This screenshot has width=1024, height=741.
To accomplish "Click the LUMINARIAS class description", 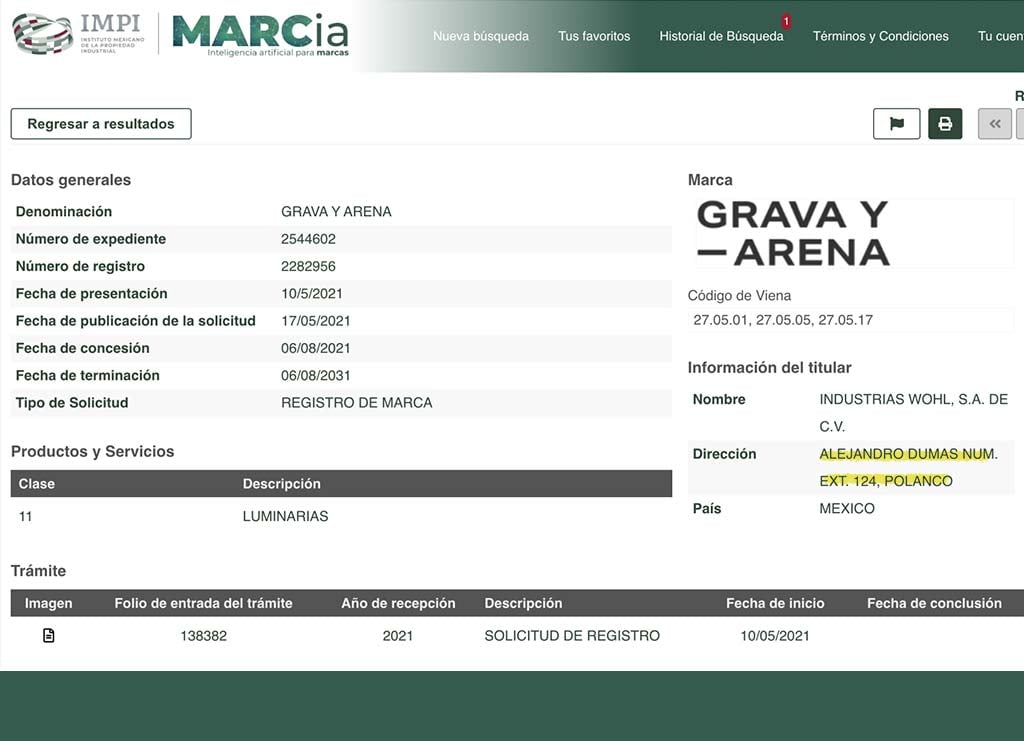I will 285,517.
